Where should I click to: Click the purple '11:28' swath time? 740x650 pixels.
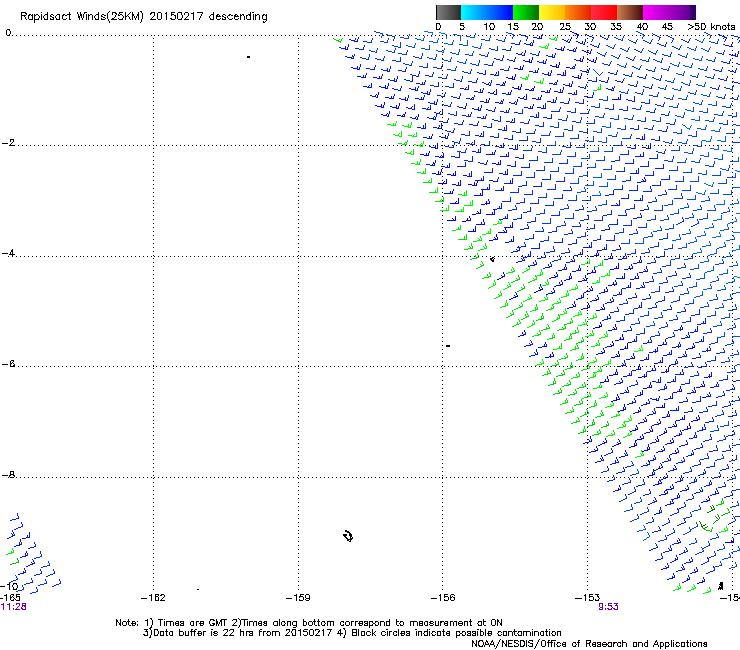(14, 607)
